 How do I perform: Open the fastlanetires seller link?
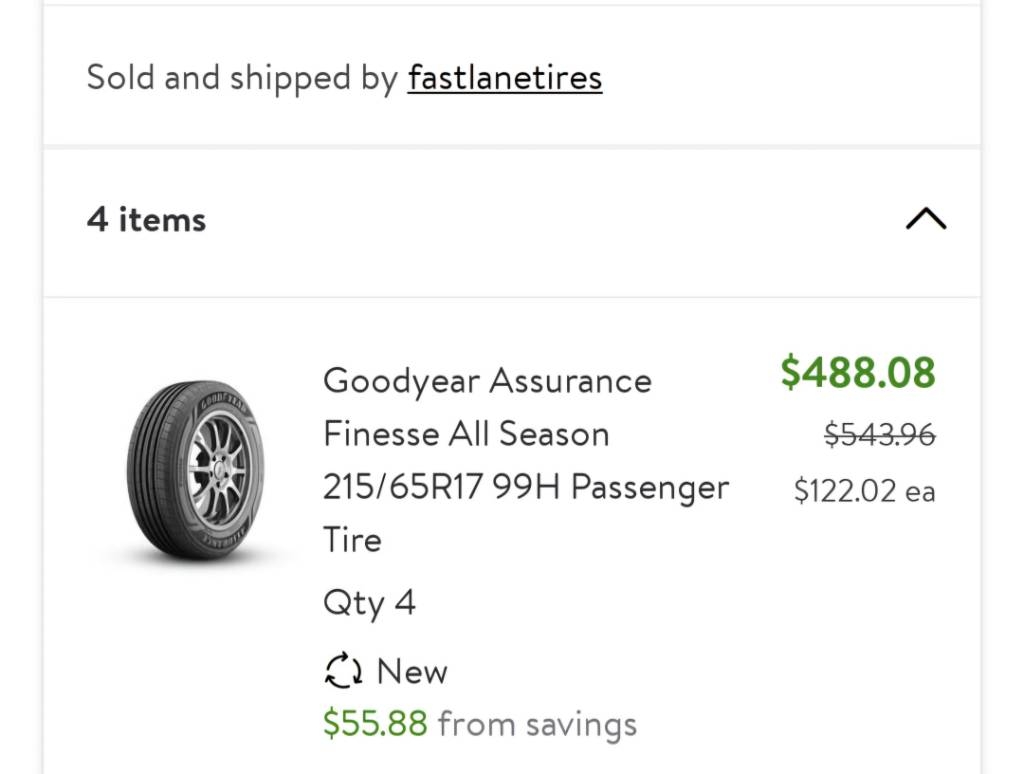[505, 78]
